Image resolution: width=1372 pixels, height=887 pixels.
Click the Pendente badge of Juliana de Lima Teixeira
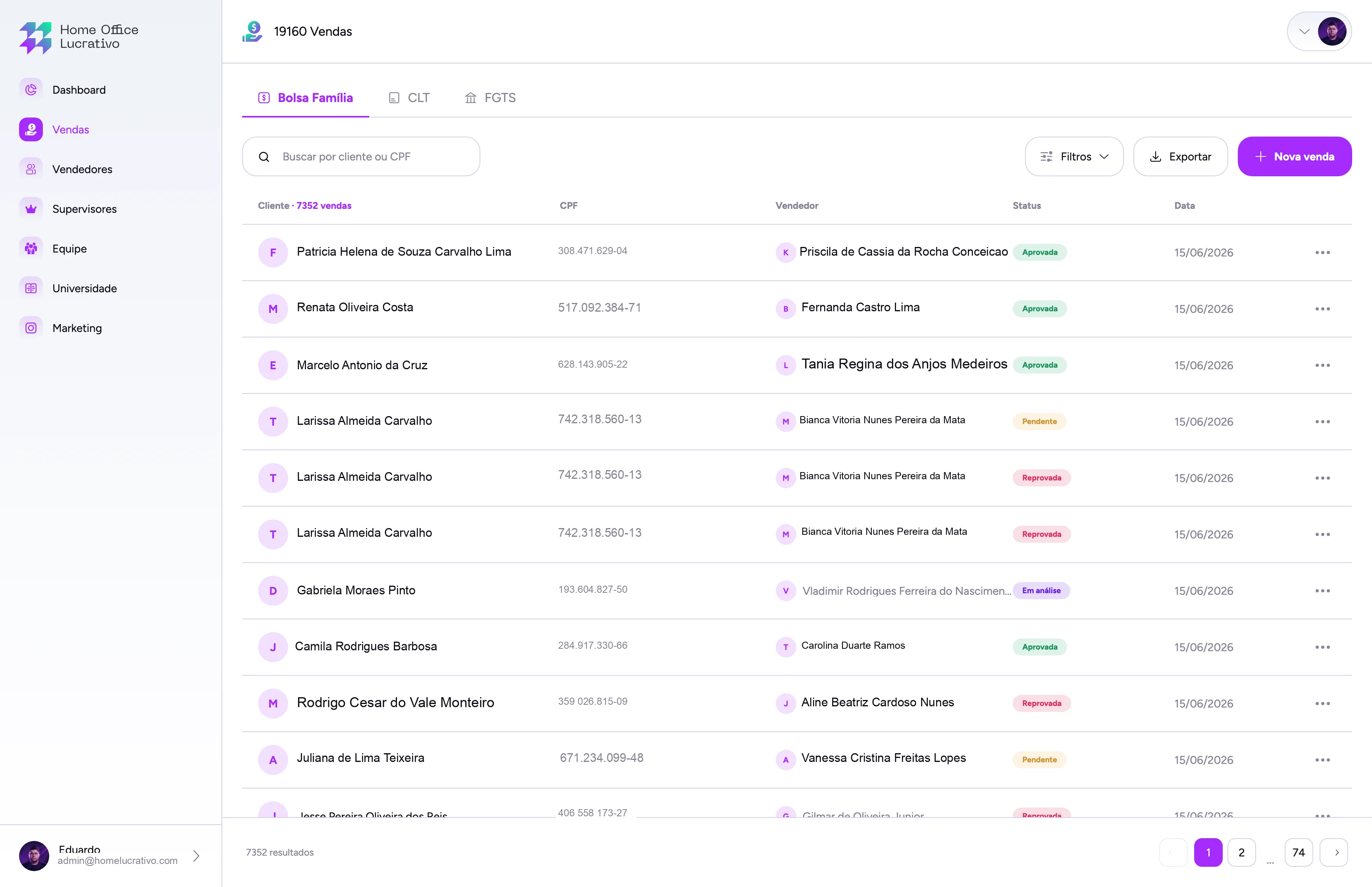click(1040, 760)
